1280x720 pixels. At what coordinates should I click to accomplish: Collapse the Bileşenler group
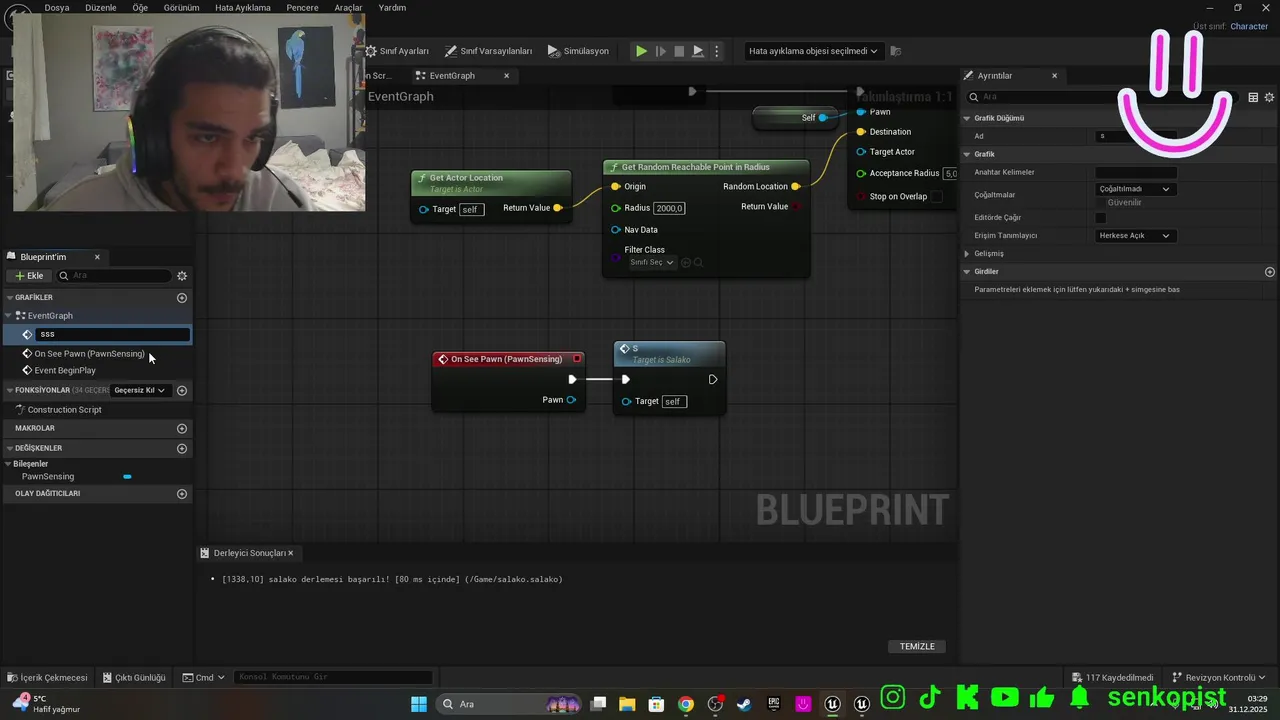(x=9, y=464)
